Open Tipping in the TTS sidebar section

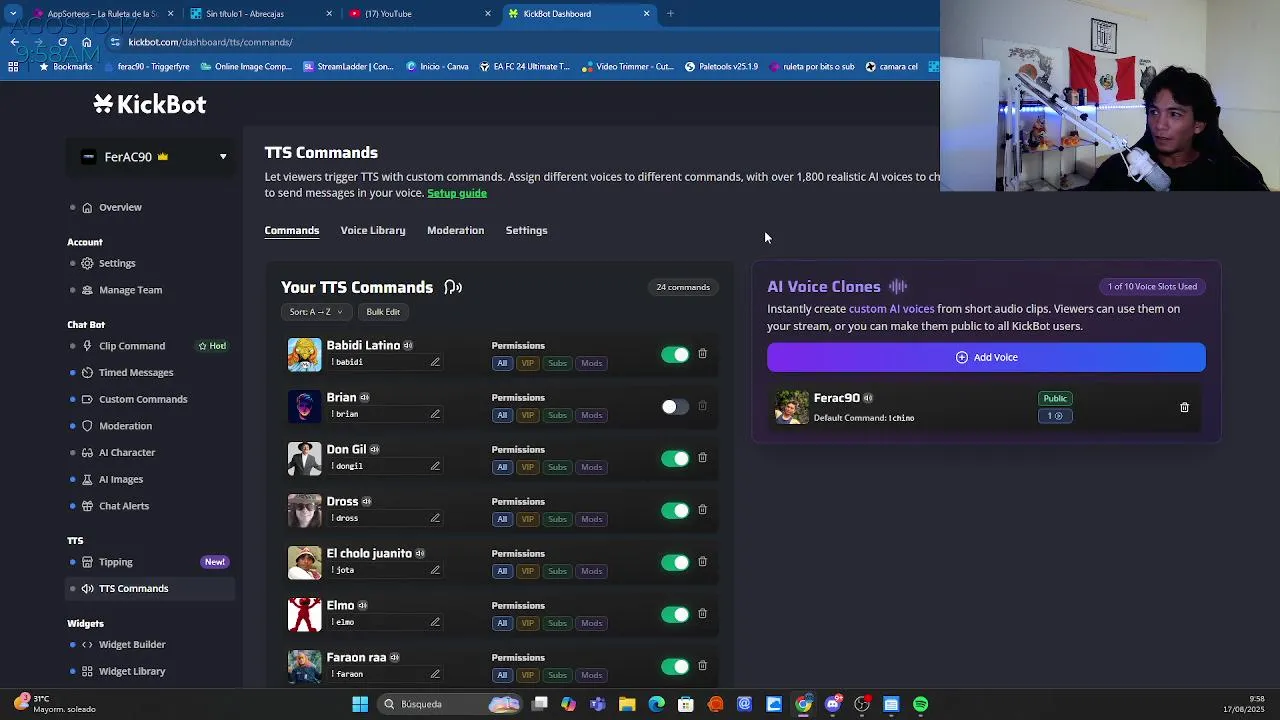coord(116,562)
